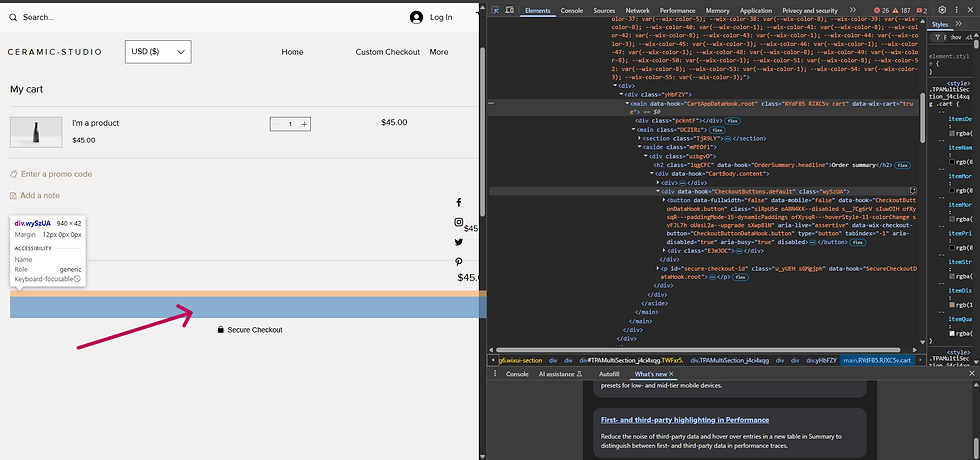The width and height of the screenshot is (980, 460).
Task: Click flex badge next to Order summary h2
Action: (902, 165)
